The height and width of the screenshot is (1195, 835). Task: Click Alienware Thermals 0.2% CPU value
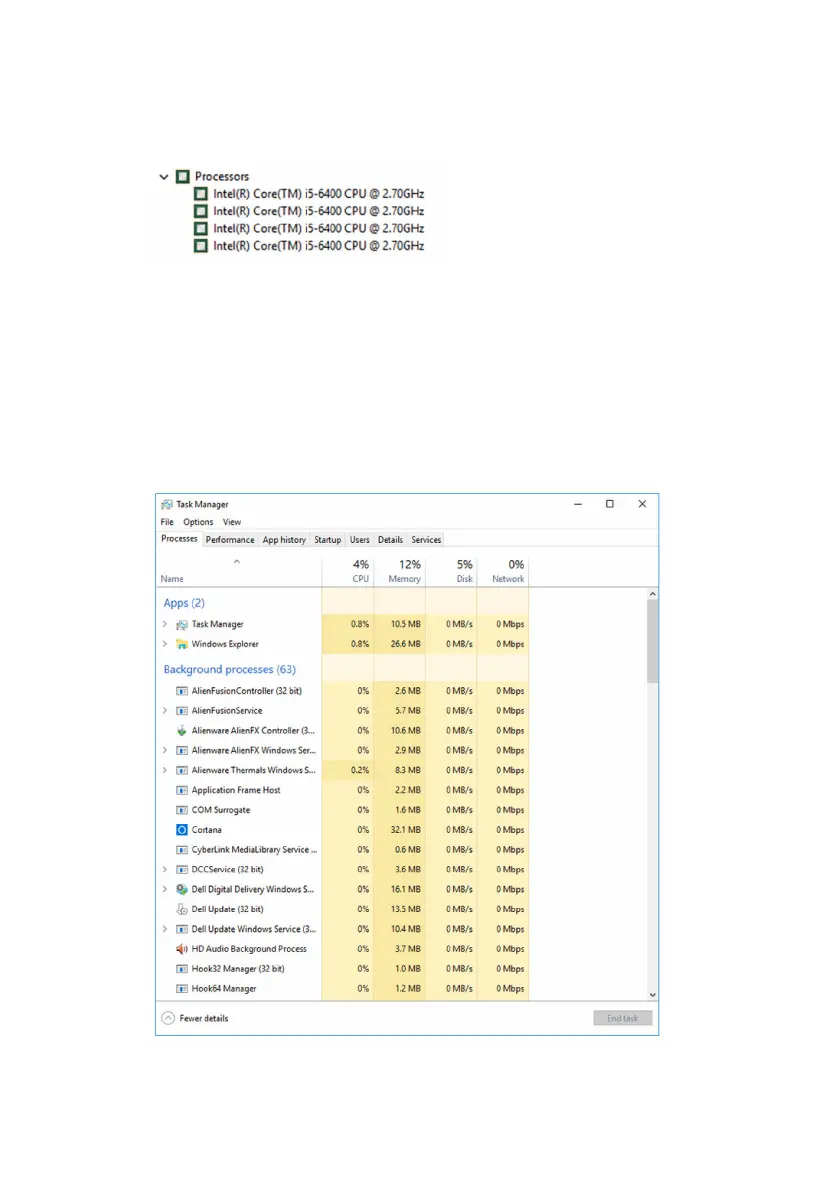point(360,771)
